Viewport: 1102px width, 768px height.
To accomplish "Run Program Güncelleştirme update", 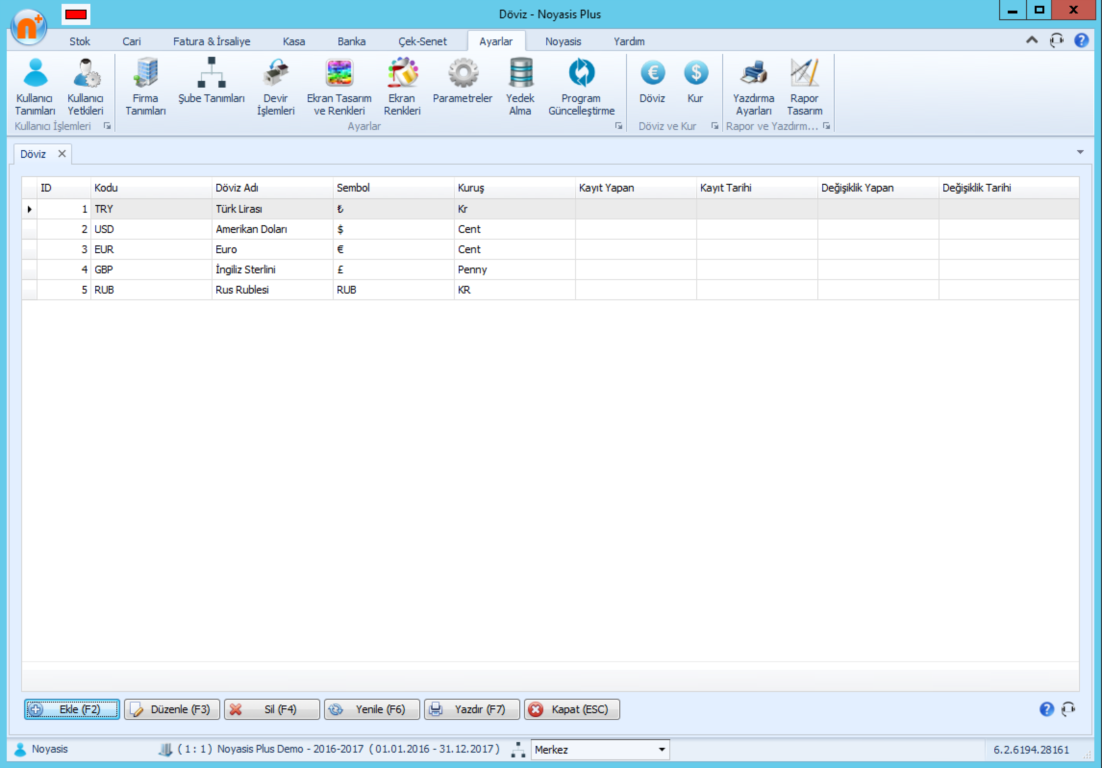I will tap(581, 86).
